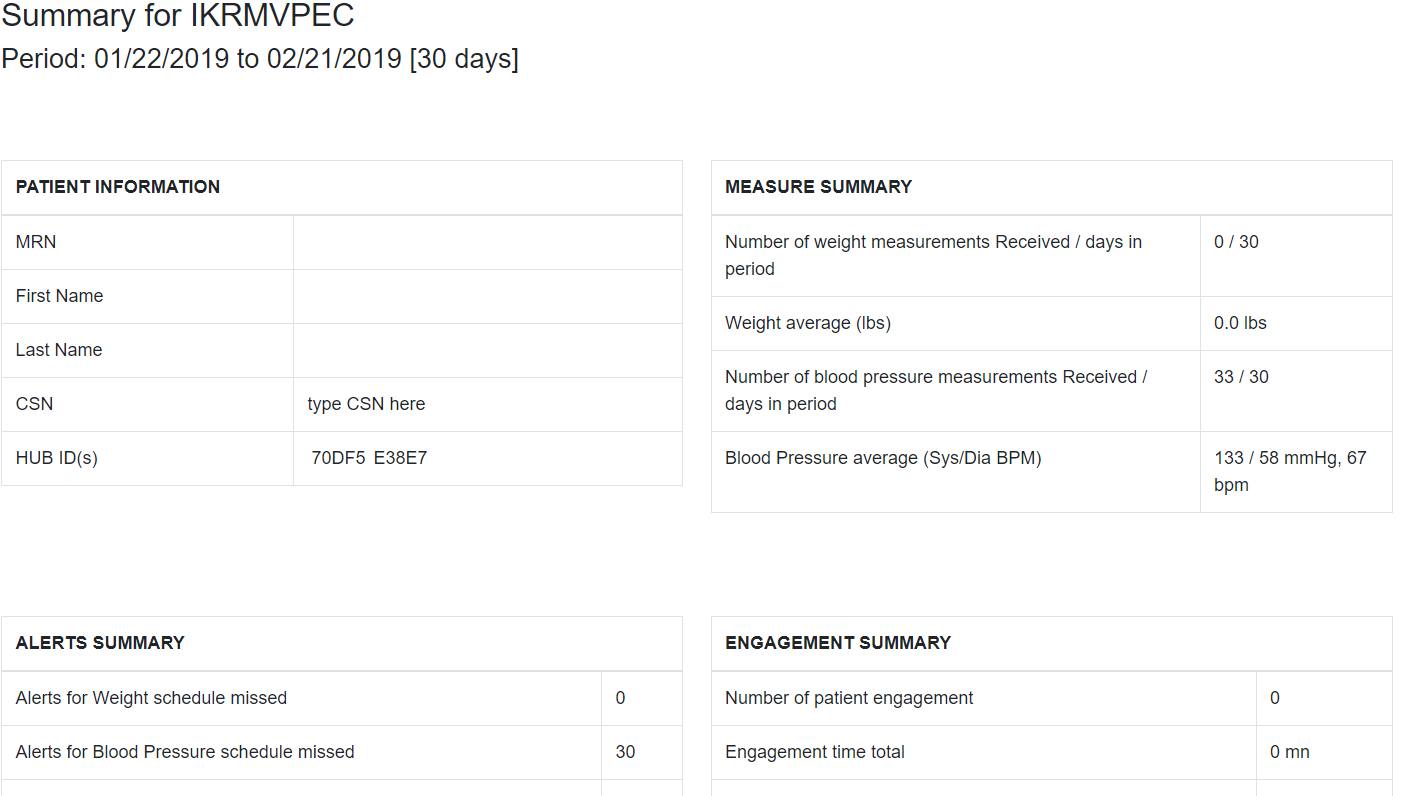Image resolution: width=1402 pixels, height=796 pixels.
Task: Click the Blood Pressure average value
Action: click(x=1290, y=471)
